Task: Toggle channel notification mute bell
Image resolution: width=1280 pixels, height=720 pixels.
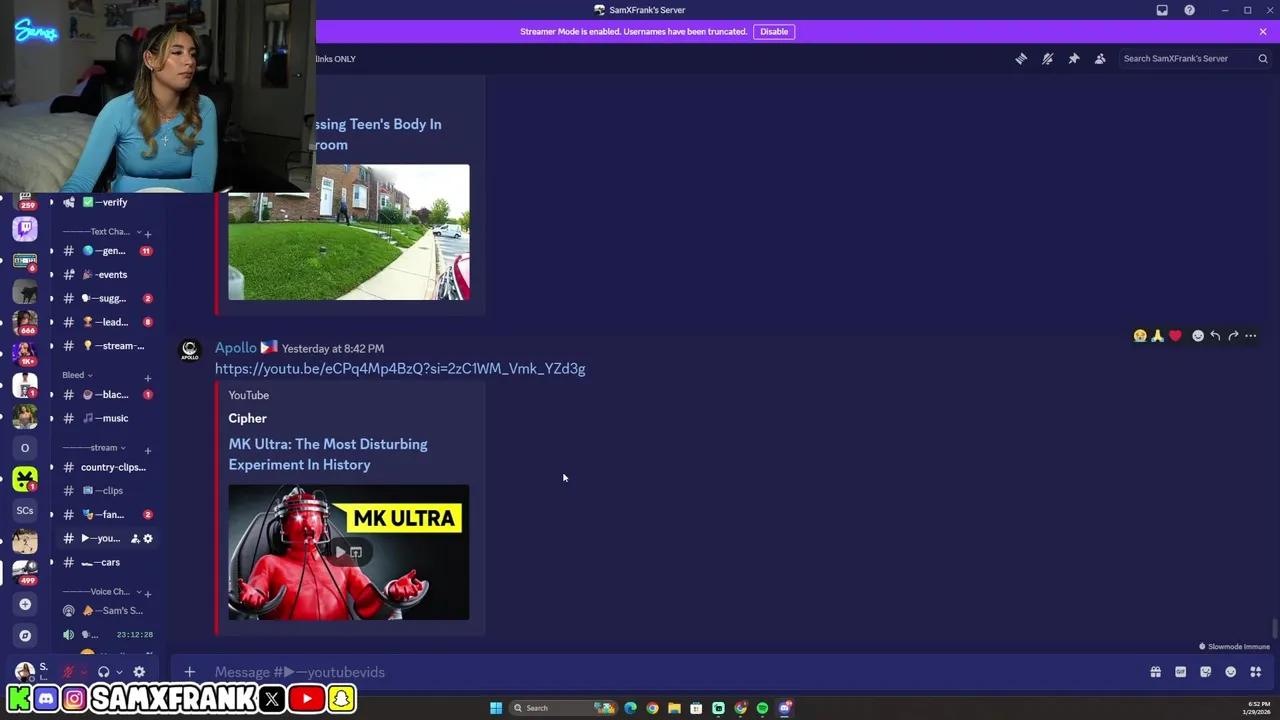Action: pyautogui.click(x=1047, y=59)
